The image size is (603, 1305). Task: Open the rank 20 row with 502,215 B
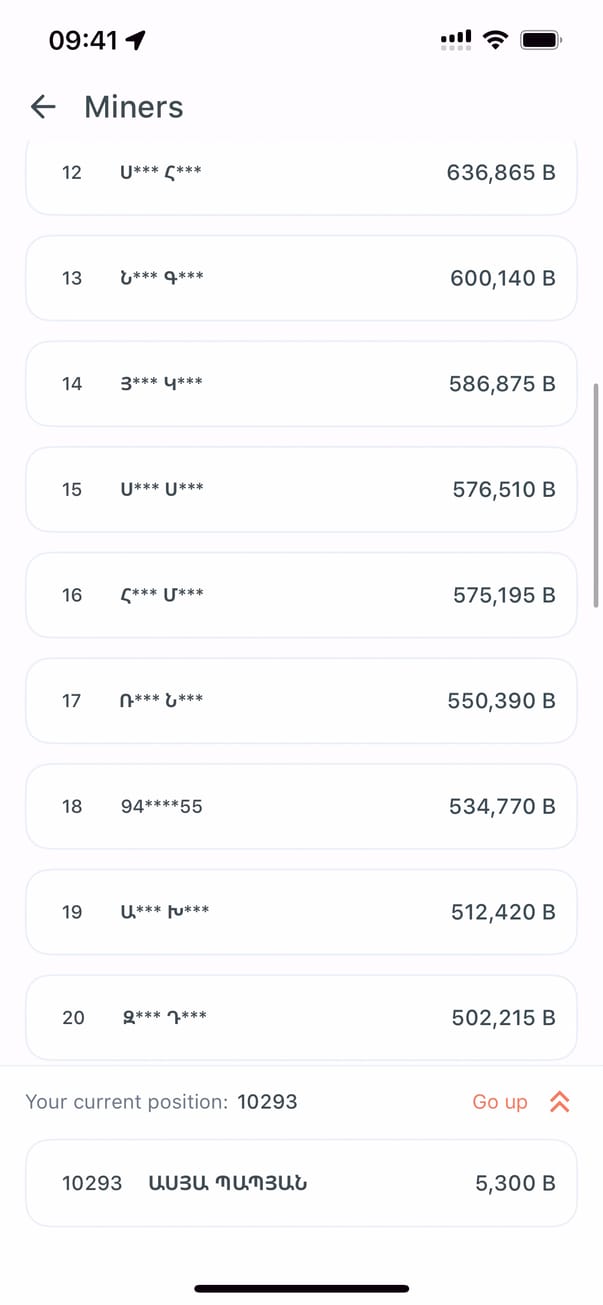coord(301,1018)
